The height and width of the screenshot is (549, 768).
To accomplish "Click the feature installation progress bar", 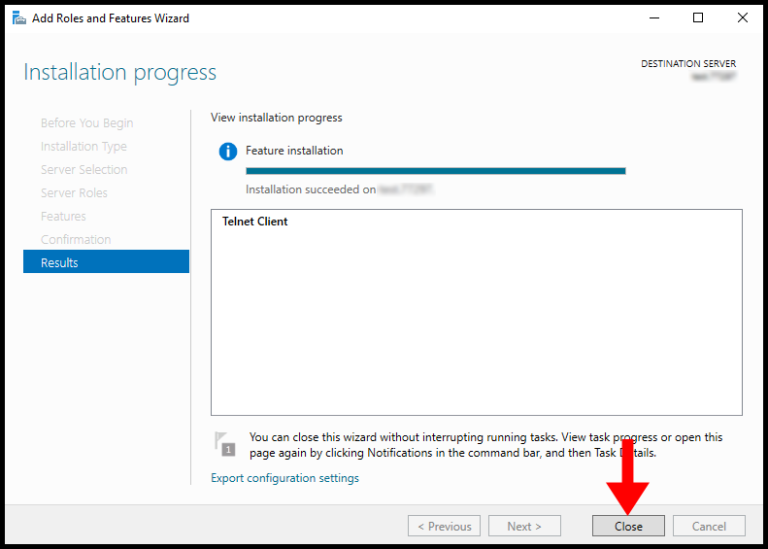I will (435, 171).
